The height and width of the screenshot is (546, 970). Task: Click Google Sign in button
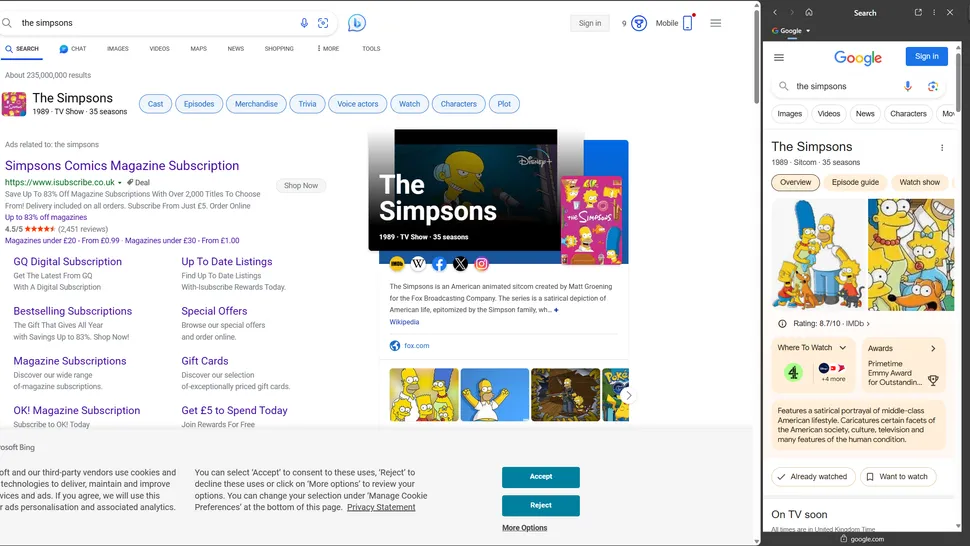[927, 56]
